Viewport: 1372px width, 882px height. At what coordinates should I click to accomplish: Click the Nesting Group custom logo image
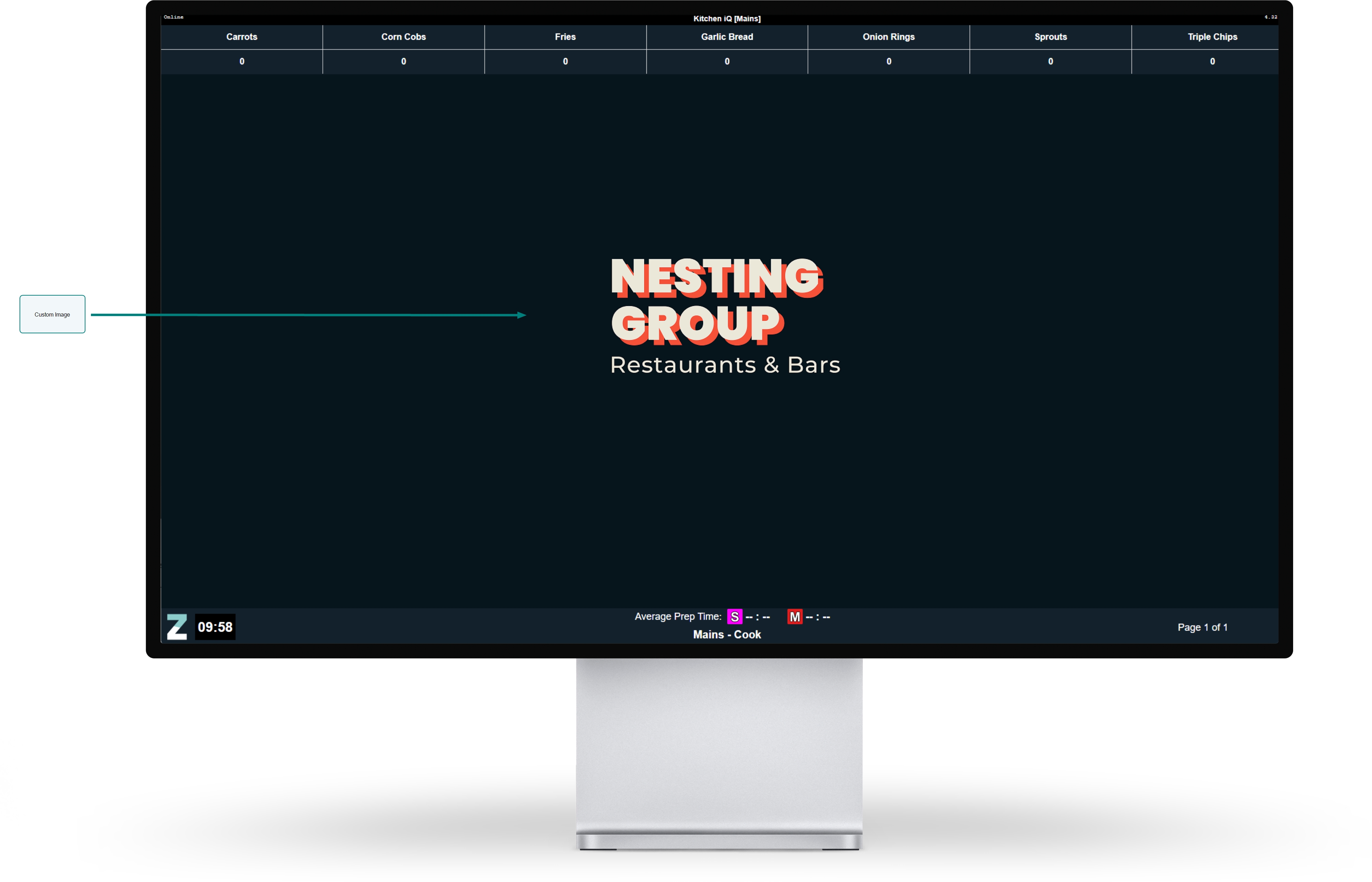click(x=725, y=316)
